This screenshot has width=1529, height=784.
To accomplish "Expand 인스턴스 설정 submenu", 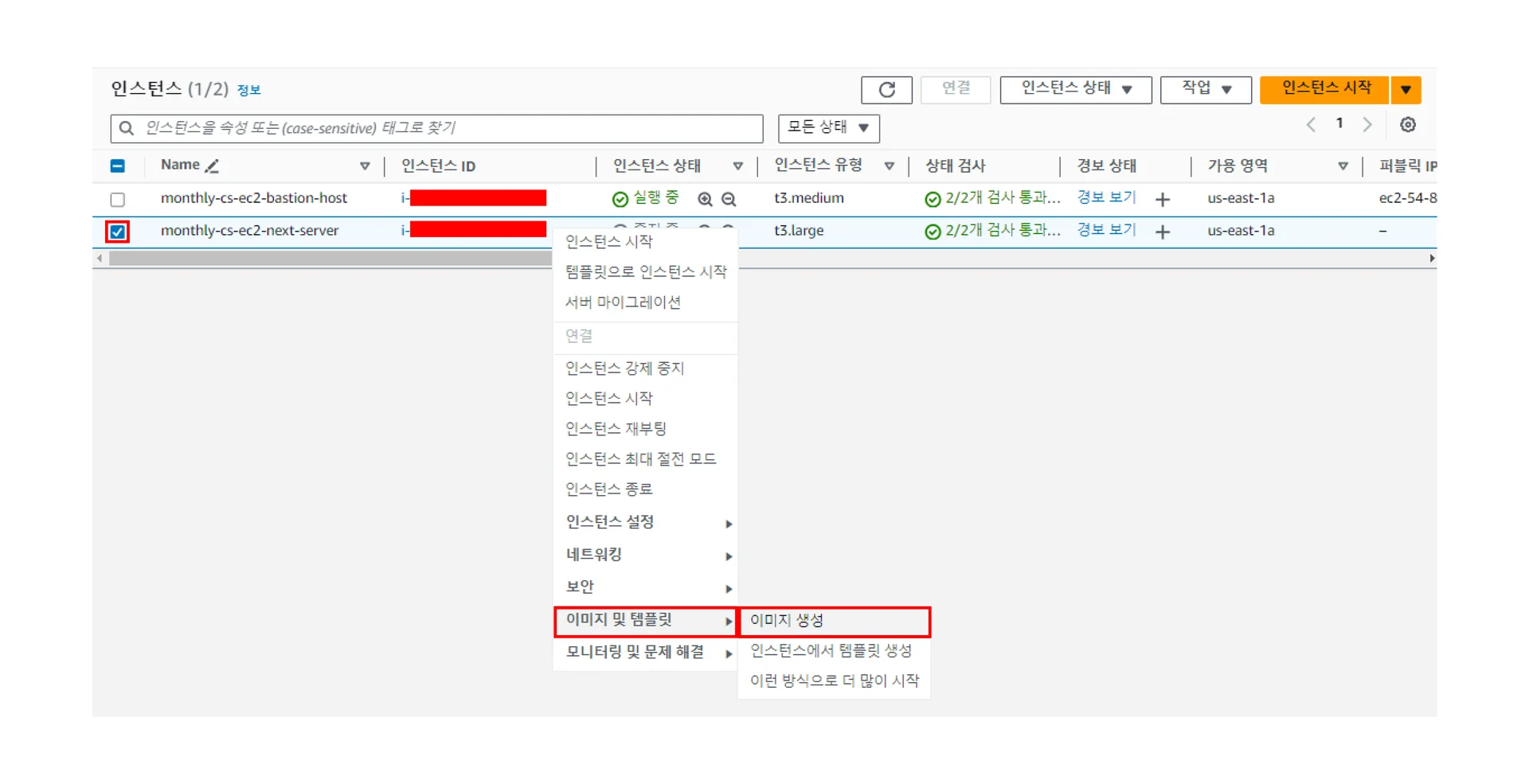I will 645,522.
